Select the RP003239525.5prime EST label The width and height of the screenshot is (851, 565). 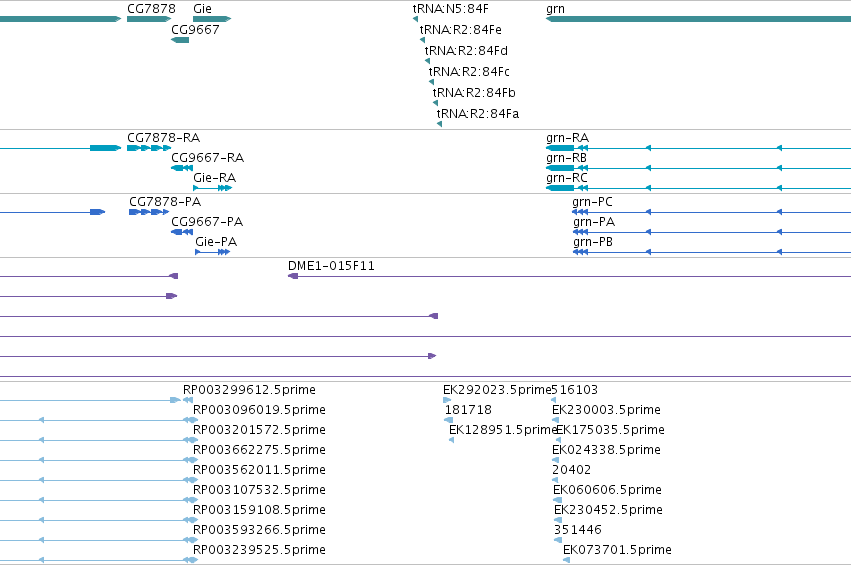click(259, 550)
